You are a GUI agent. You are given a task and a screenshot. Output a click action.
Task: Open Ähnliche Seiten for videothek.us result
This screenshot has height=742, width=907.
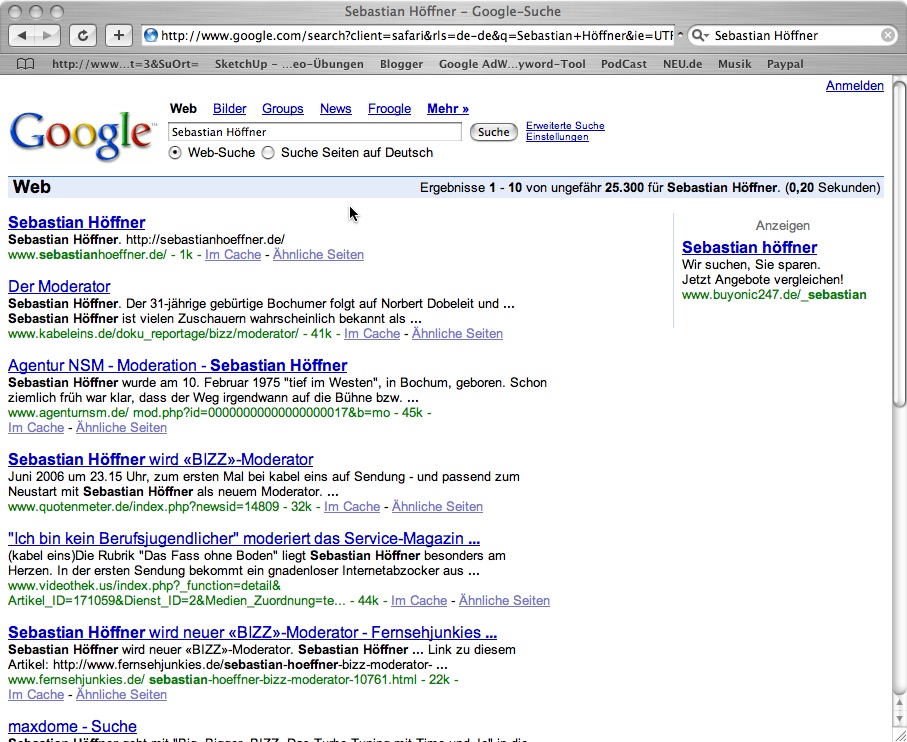[x=504, y=600]
